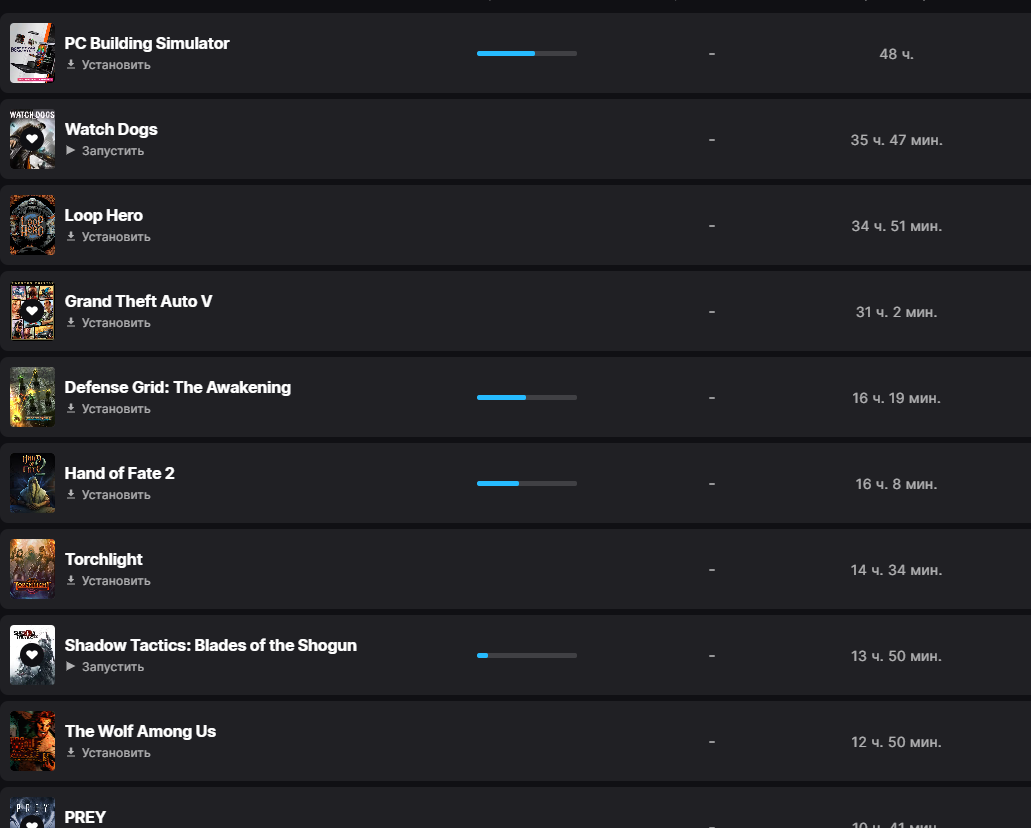Screen dimensions: 1031x828
Task: Click the play icon under Shadow Tactics
Action: click(71, 667)
